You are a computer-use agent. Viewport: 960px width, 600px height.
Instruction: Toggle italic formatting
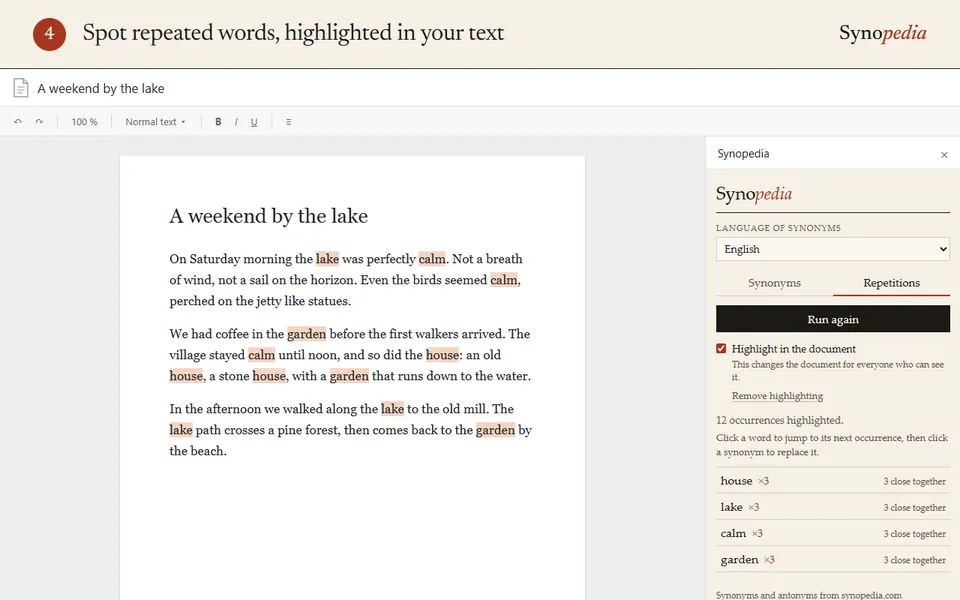coord(236,122)
